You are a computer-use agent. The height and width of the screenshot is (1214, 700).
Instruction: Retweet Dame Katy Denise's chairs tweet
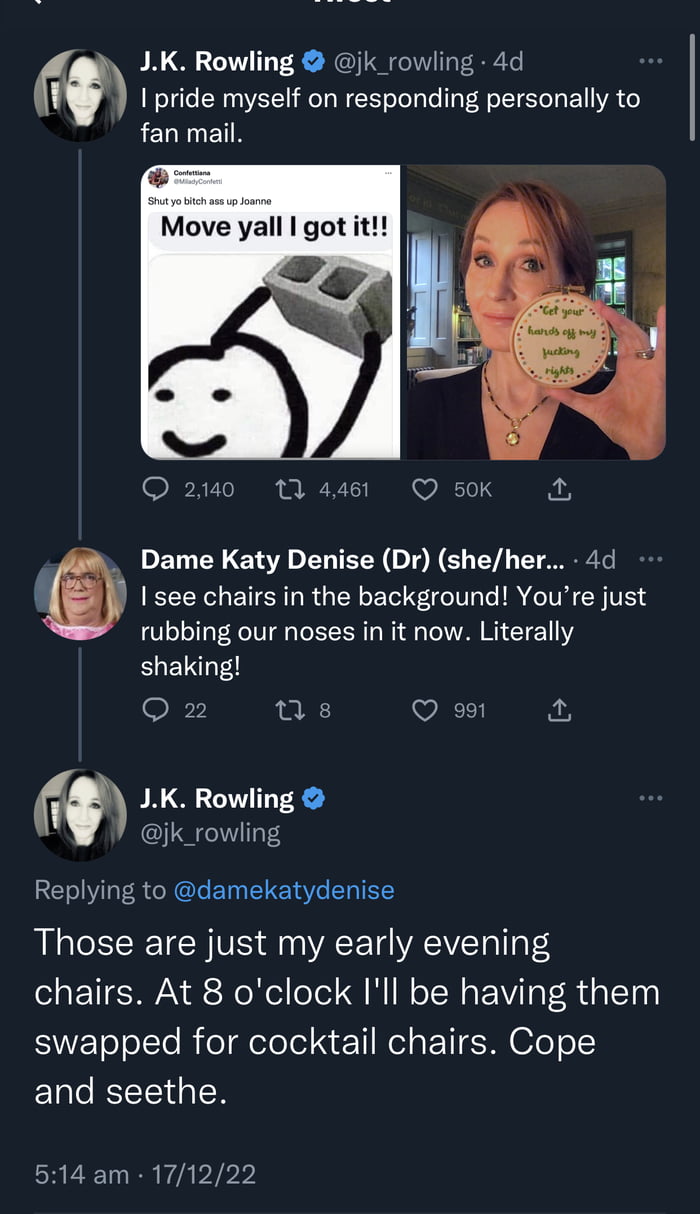coord(290,710)
